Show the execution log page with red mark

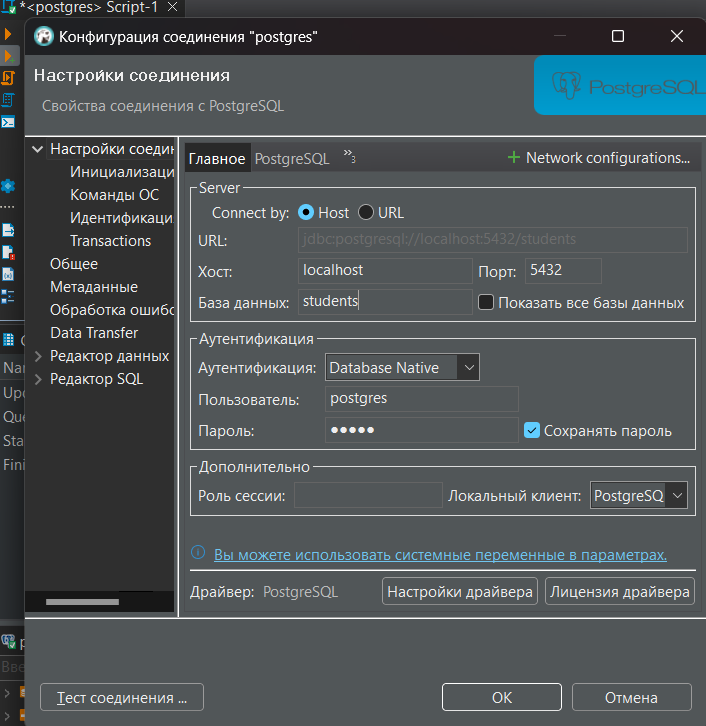click(8, 252)
